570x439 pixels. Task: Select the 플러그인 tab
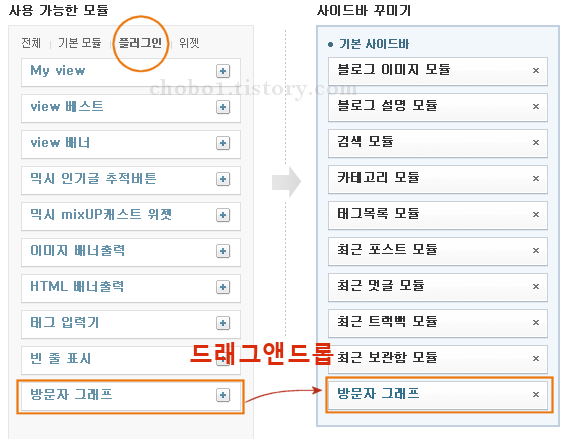[x=140, y=43]
